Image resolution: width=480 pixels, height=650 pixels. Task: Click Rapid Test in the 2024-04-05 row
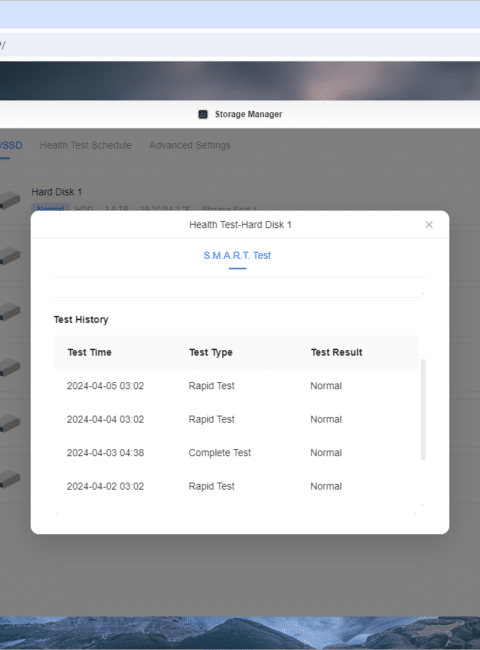click(x=211, y=386)
